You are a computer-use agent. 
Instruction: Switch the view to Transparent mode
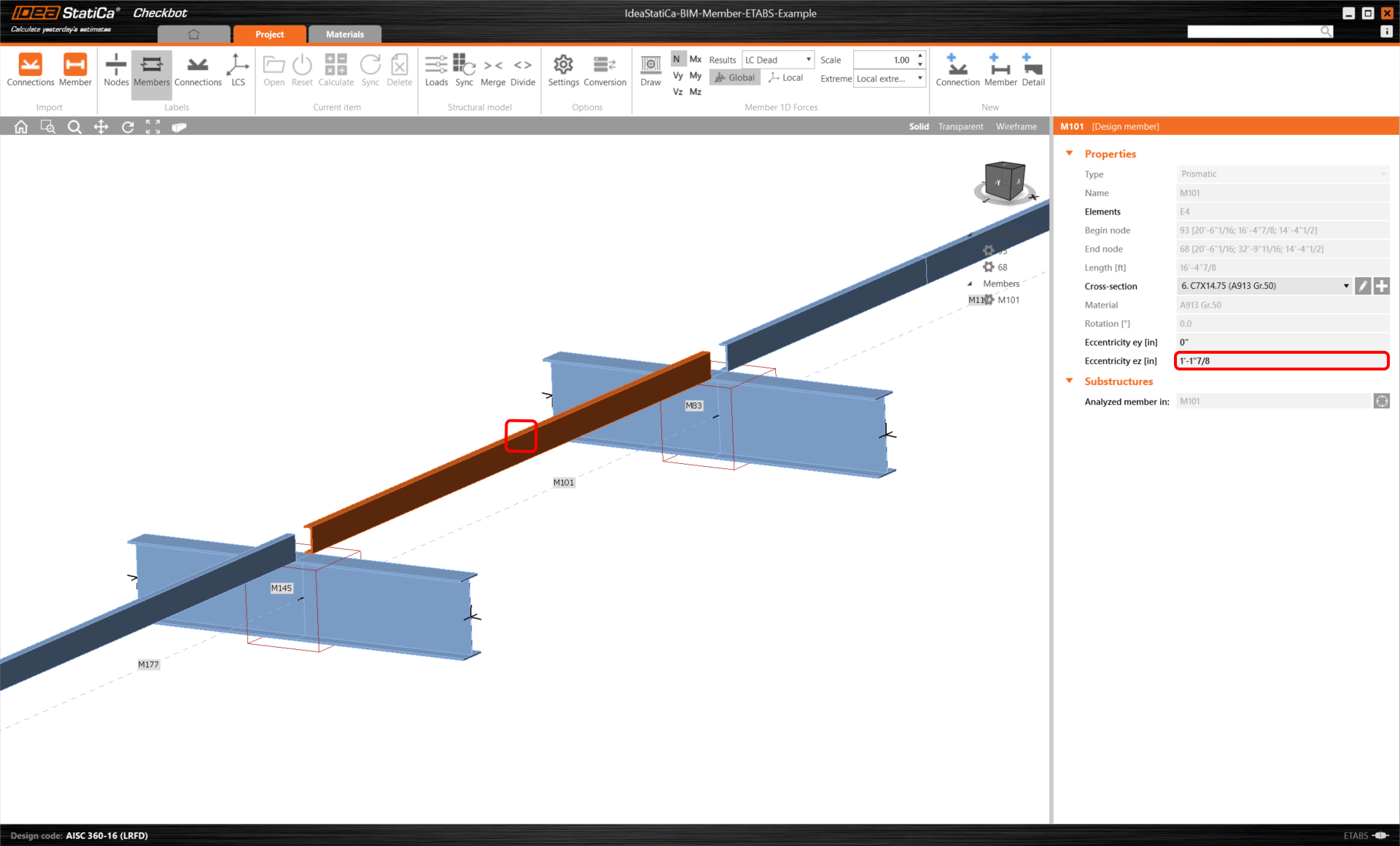point(960,127)
